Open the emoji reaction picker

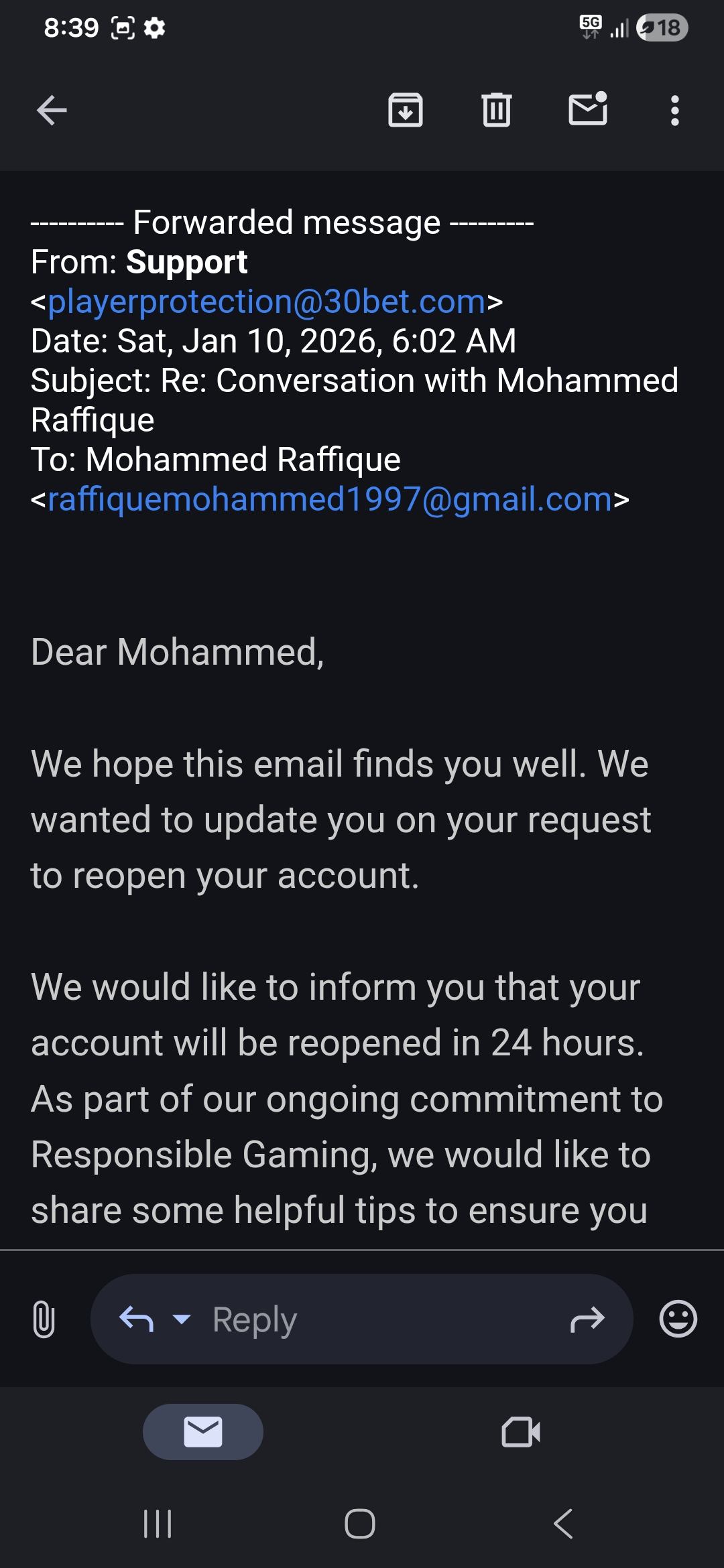pyautogui.click(x=678, y=1319)
